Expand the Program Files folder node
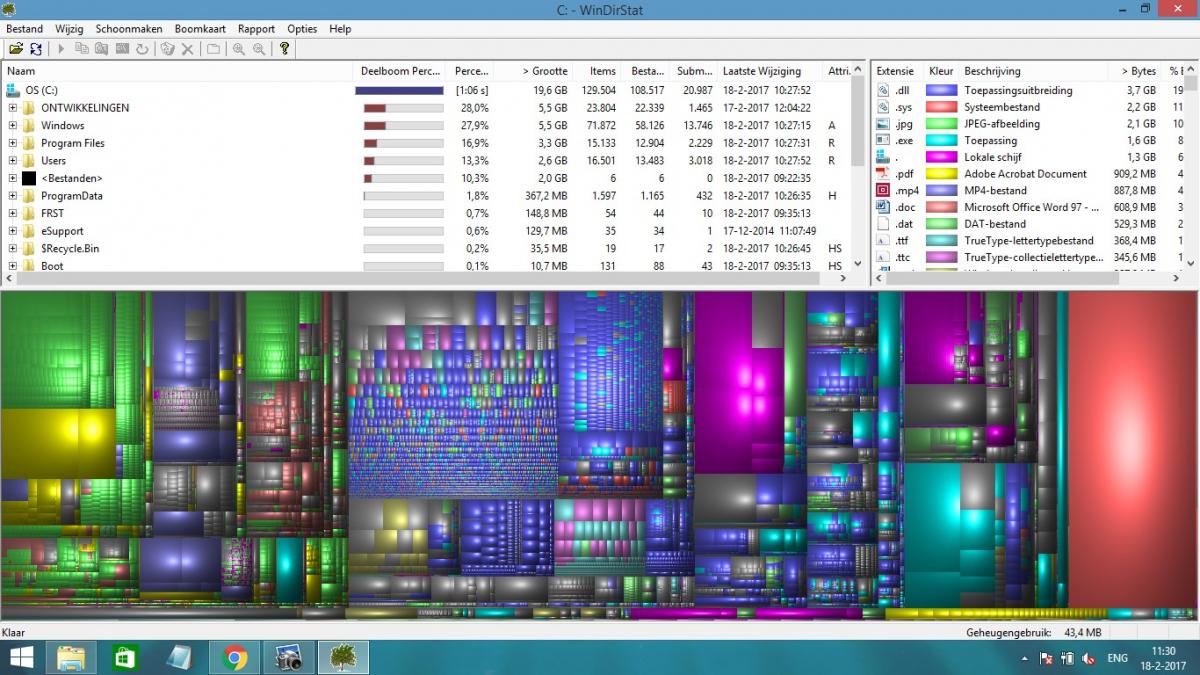The width and height of the screenshot is (1200, 675). point(13,143)
